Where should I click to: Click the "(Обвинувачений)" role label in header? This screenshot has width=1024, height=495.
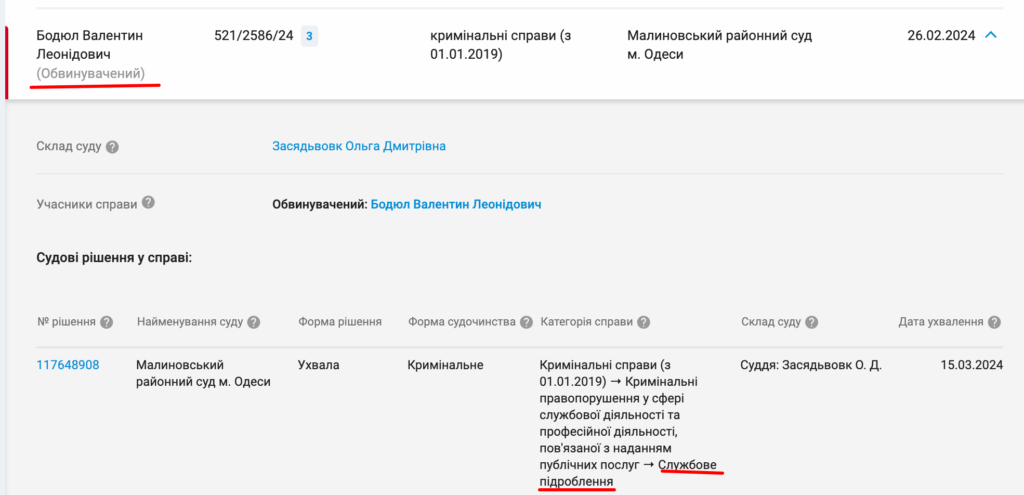[91, 74]
